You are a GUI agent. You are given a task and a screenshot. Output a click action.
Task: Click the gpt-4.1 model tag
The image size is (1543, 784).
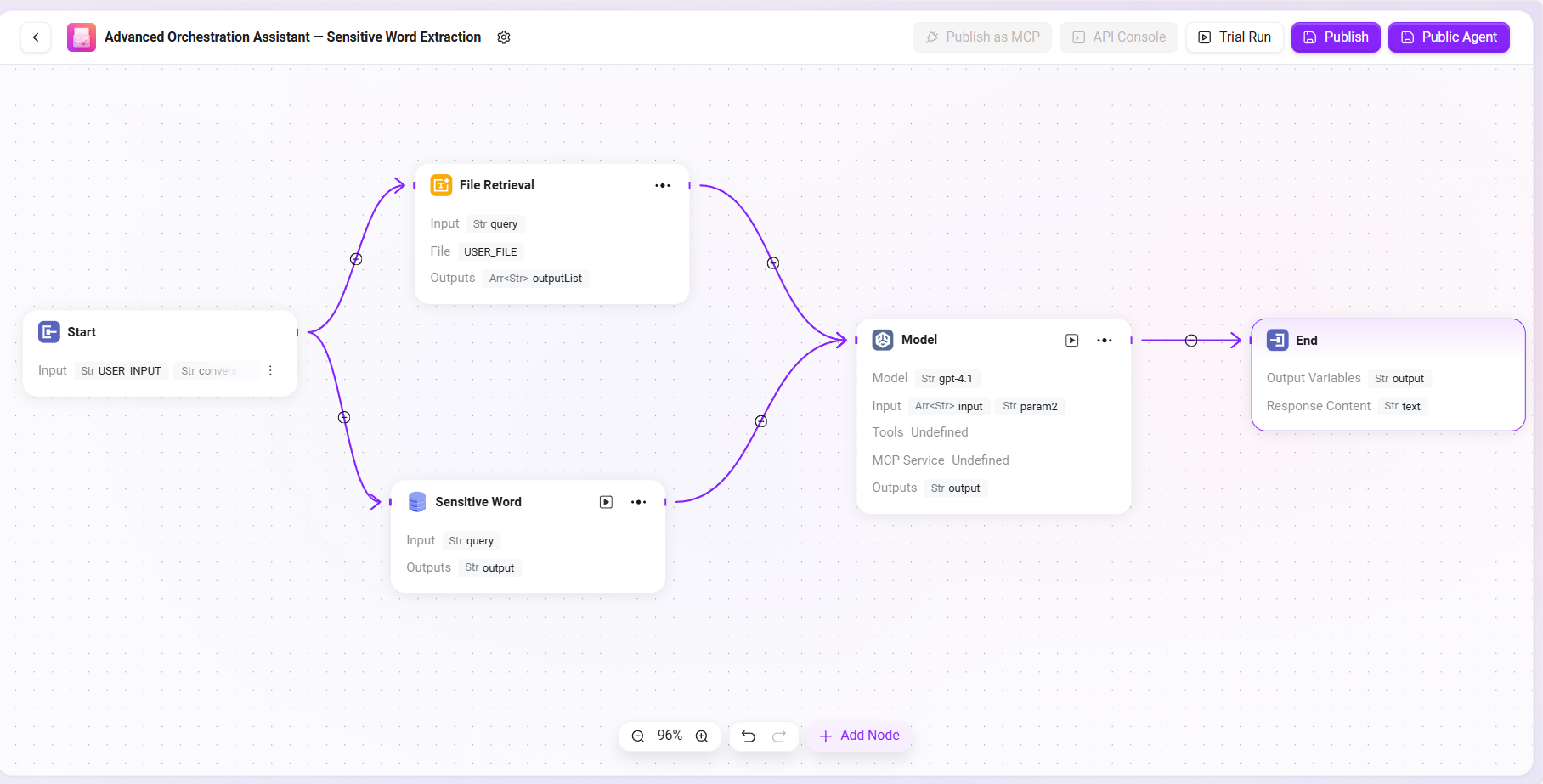[947, 379]
